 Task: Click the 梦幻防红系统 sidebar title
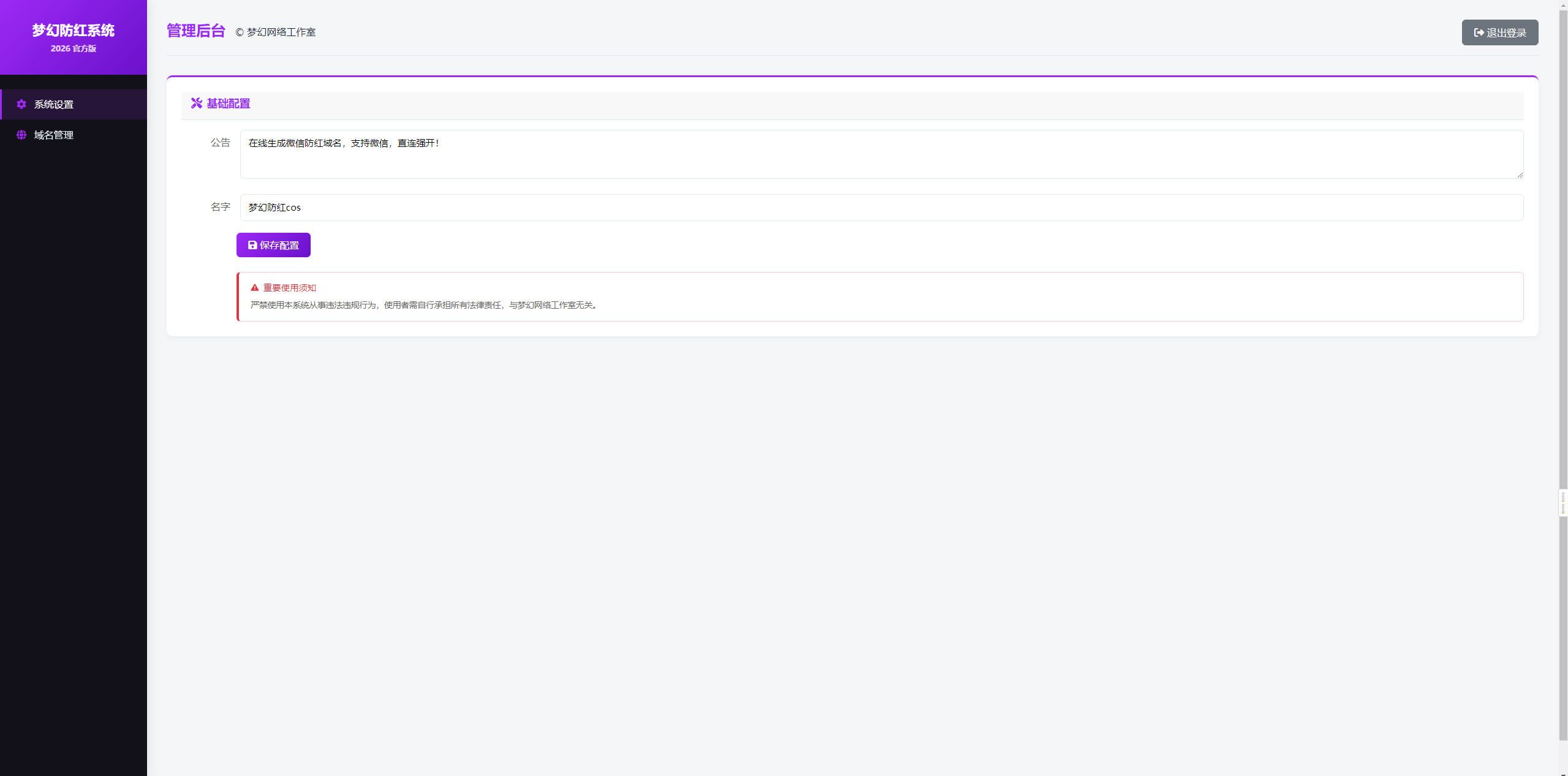[x=74, y=30]
